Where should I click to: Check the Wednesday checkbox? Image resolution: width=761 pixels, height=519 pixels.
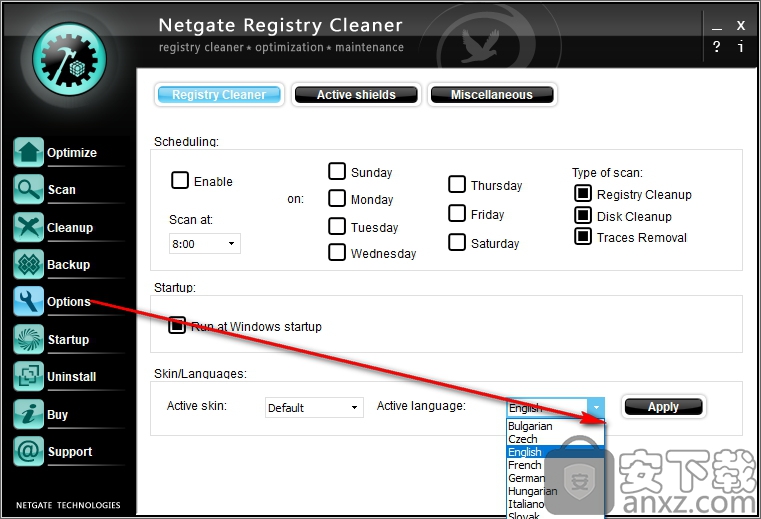coord(337,252)
